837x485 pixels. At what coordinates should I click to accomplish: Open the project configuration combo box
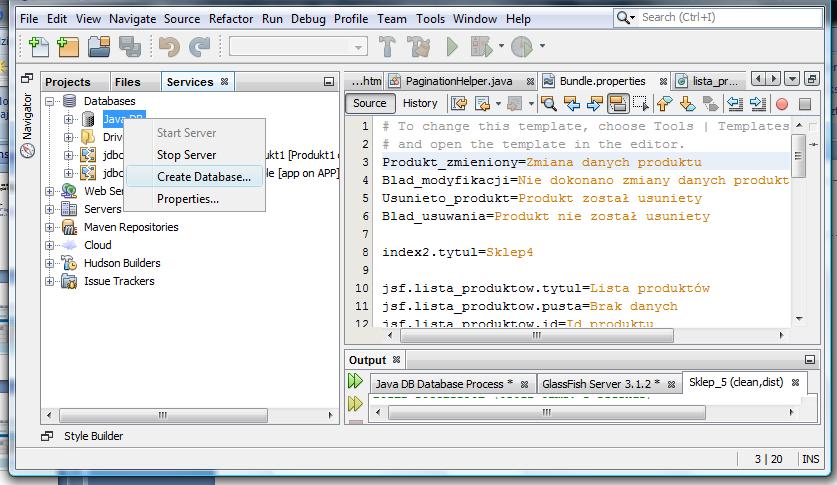298,47
